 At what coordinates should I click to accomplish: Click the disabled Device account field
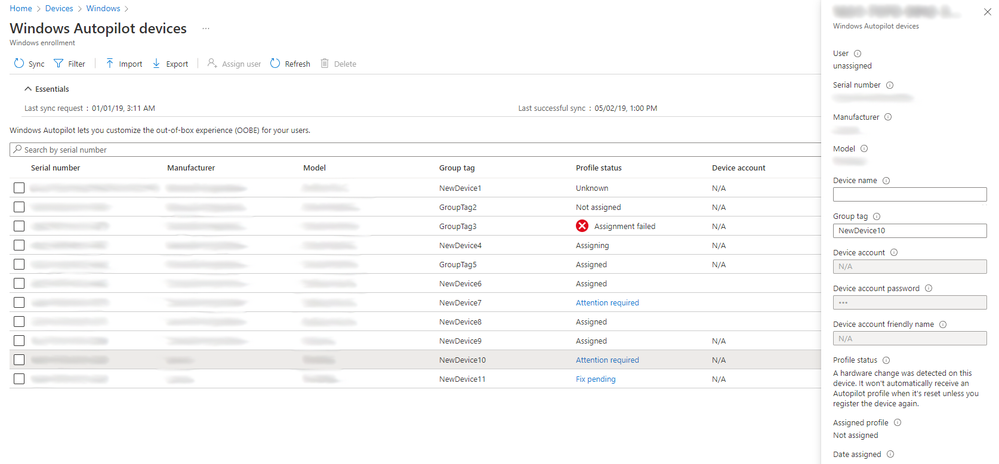(x=910, y=266)
